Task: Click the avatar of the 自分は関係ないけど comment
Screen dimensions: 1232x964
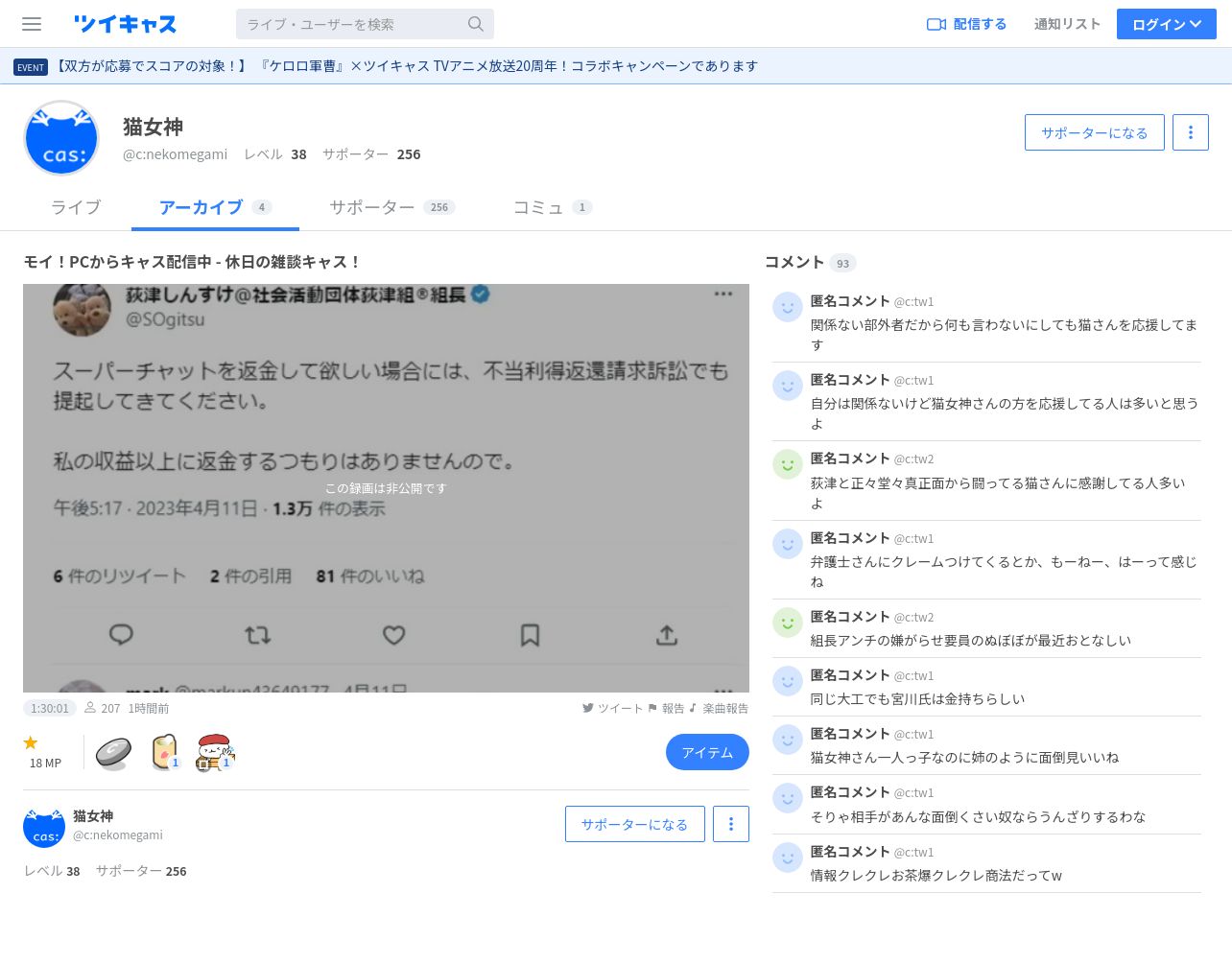Action: tap(788, 386)
